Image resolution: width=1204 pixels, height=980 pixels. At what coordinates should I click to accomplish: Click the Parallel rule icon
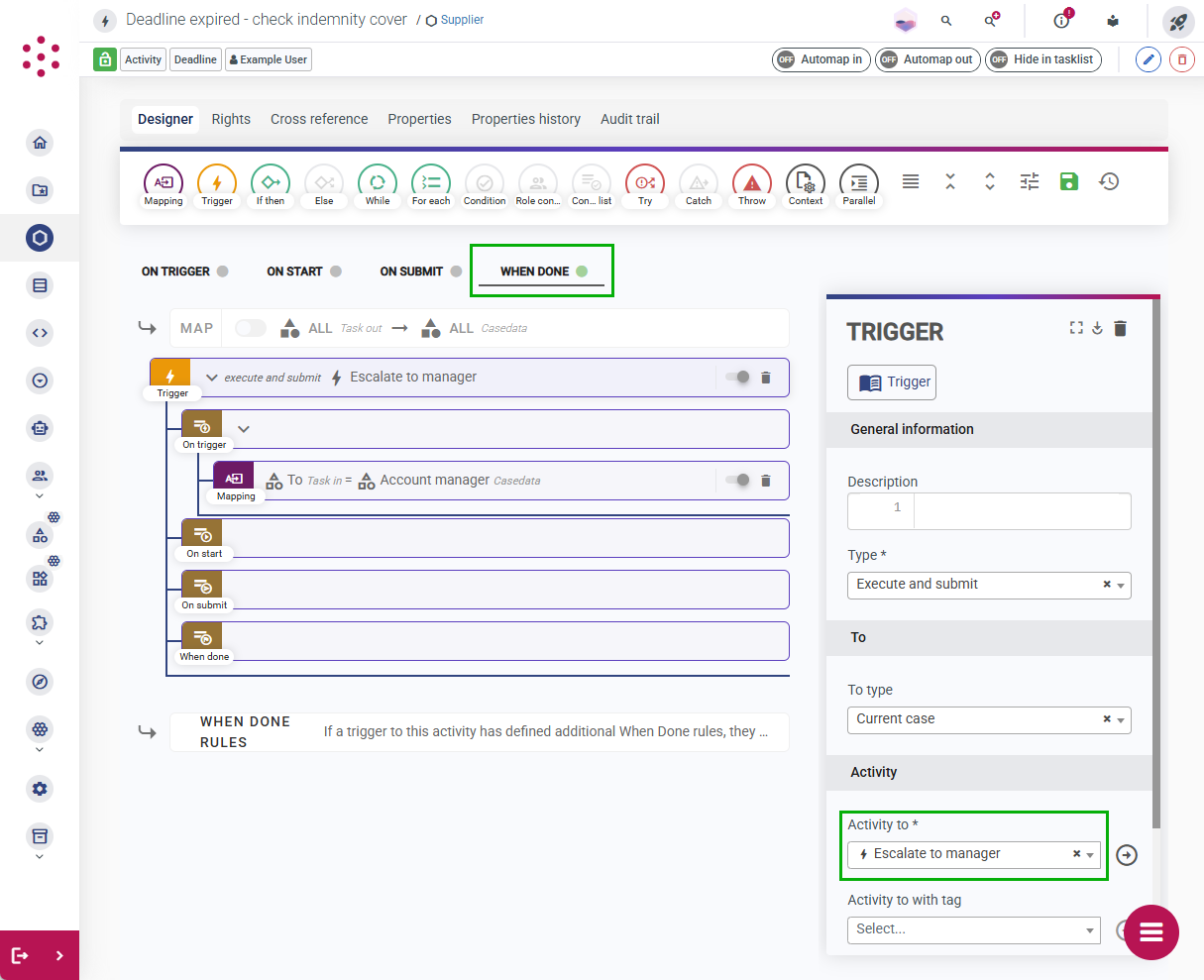[859, 184]
